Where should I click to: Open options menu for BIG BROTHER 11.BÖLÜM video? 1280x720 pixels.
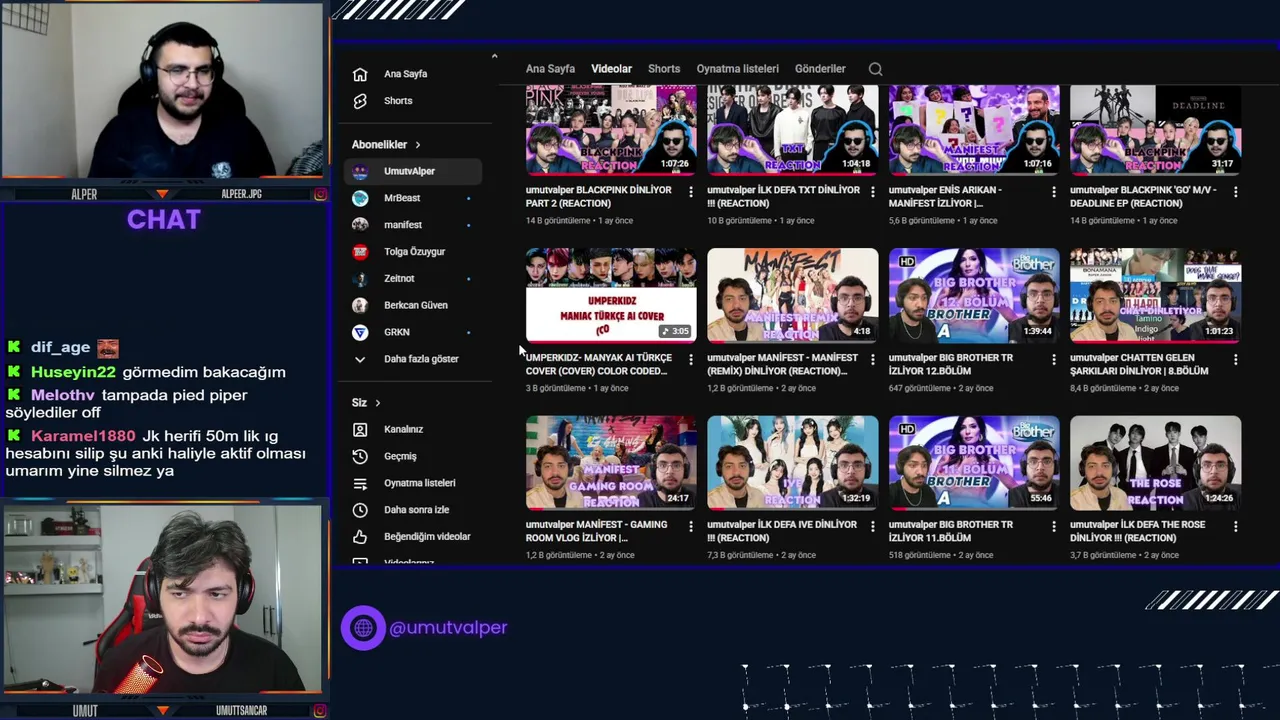pos(1053,527)
